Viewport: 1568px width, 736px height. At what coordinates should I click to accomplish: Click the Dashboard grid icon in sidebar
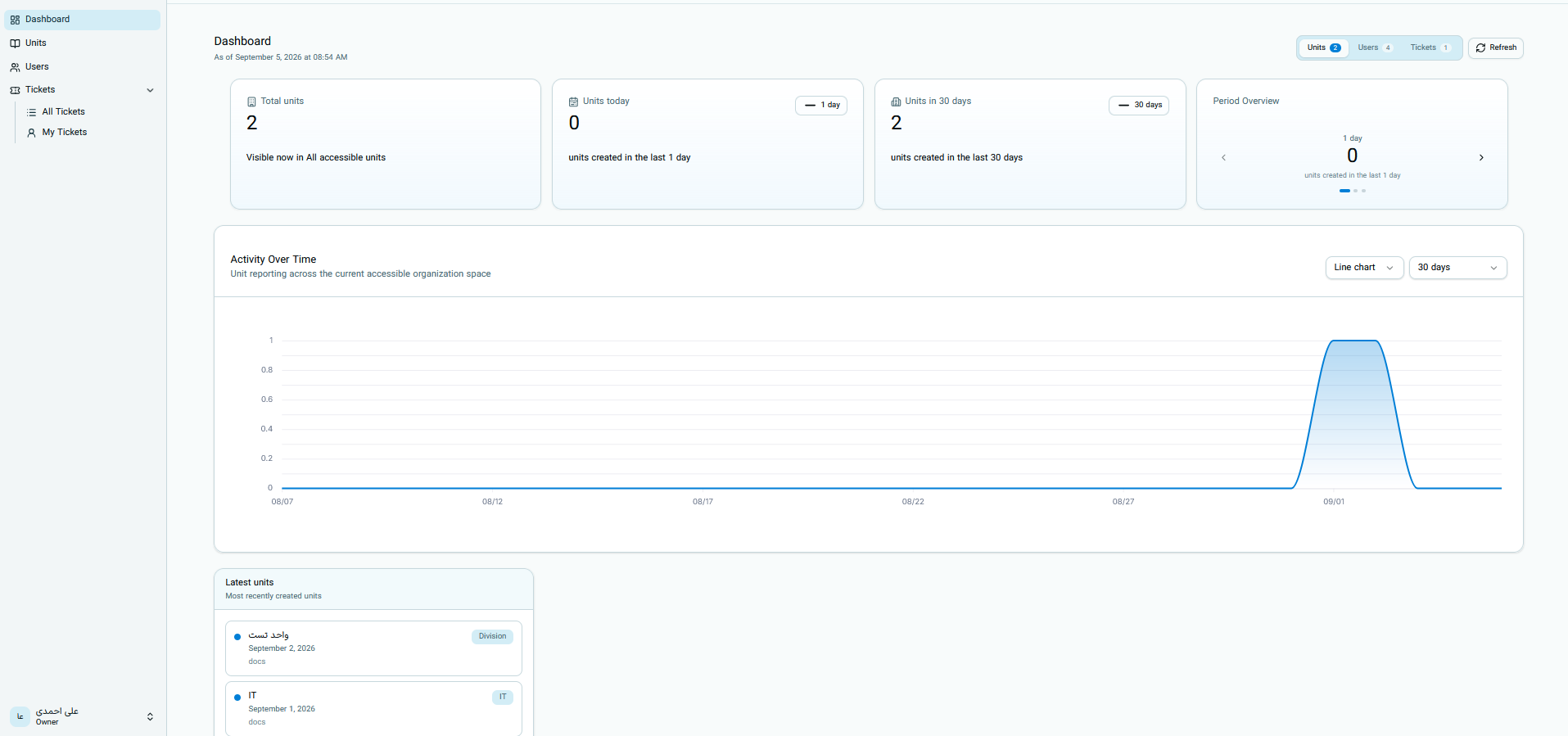click(x=15, y=20)
